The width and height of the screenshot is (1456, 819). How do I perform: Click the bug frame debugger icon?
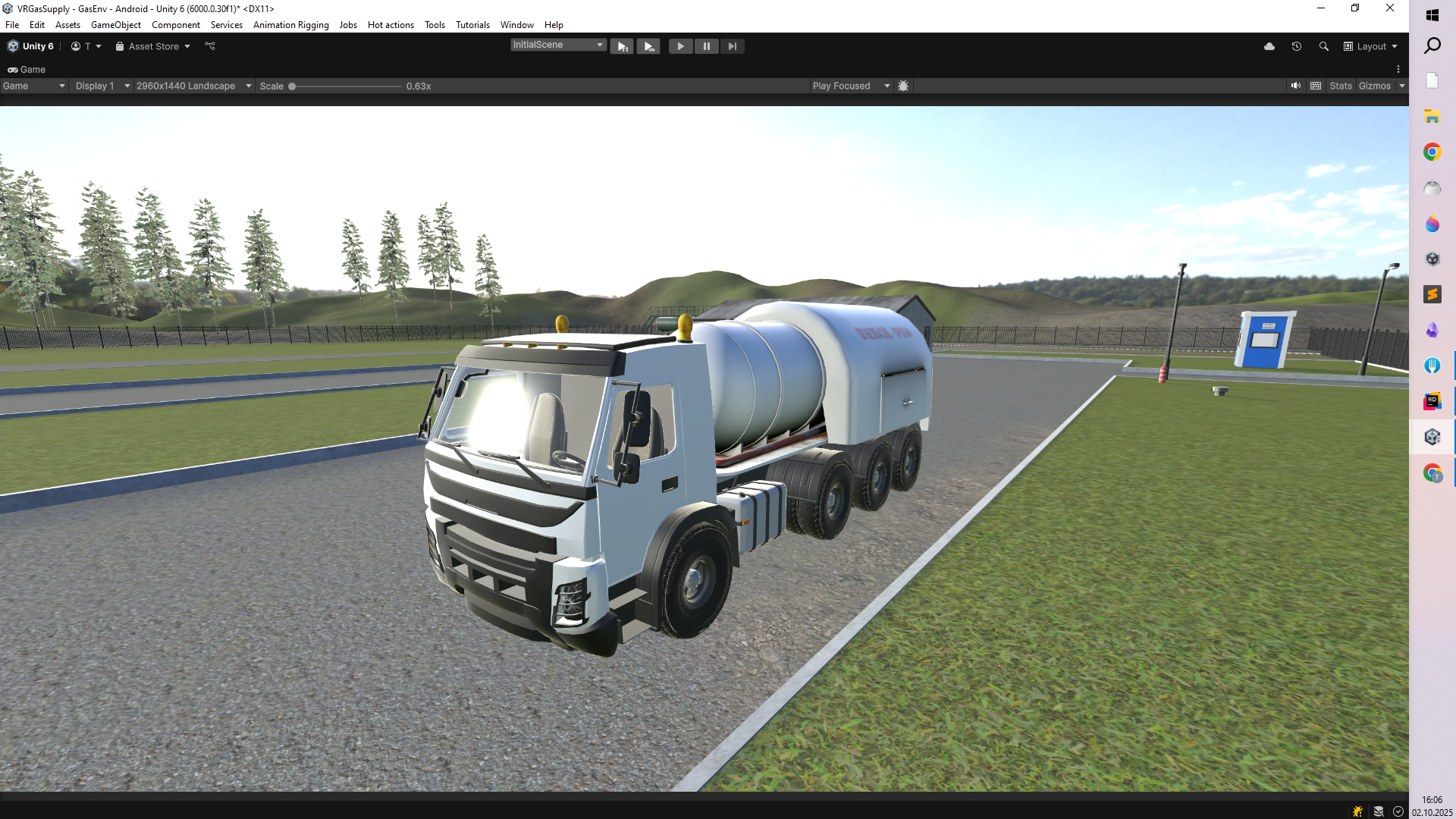click(x=902, y=86)
